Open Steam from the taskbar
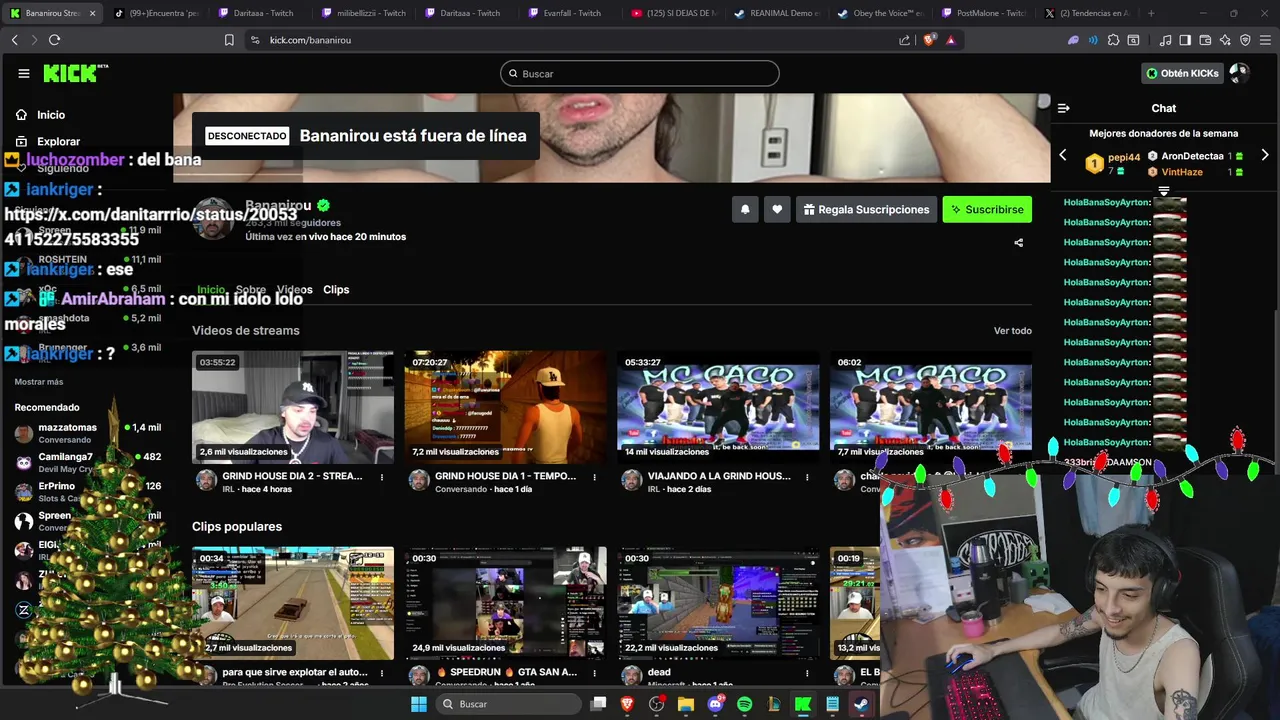This screenshot has width=1280, height=720. (861, 704)
